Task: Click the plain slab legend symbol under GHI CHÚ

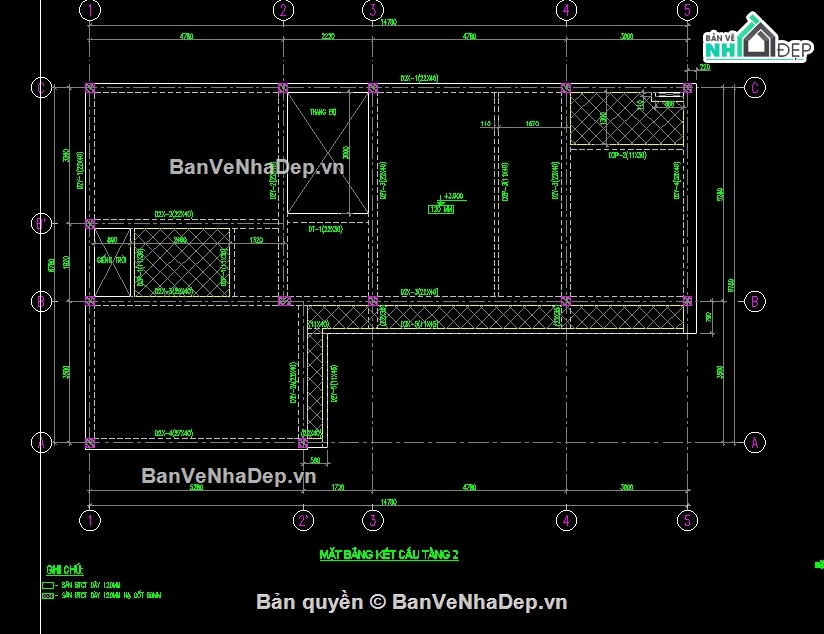Action: 48,585
